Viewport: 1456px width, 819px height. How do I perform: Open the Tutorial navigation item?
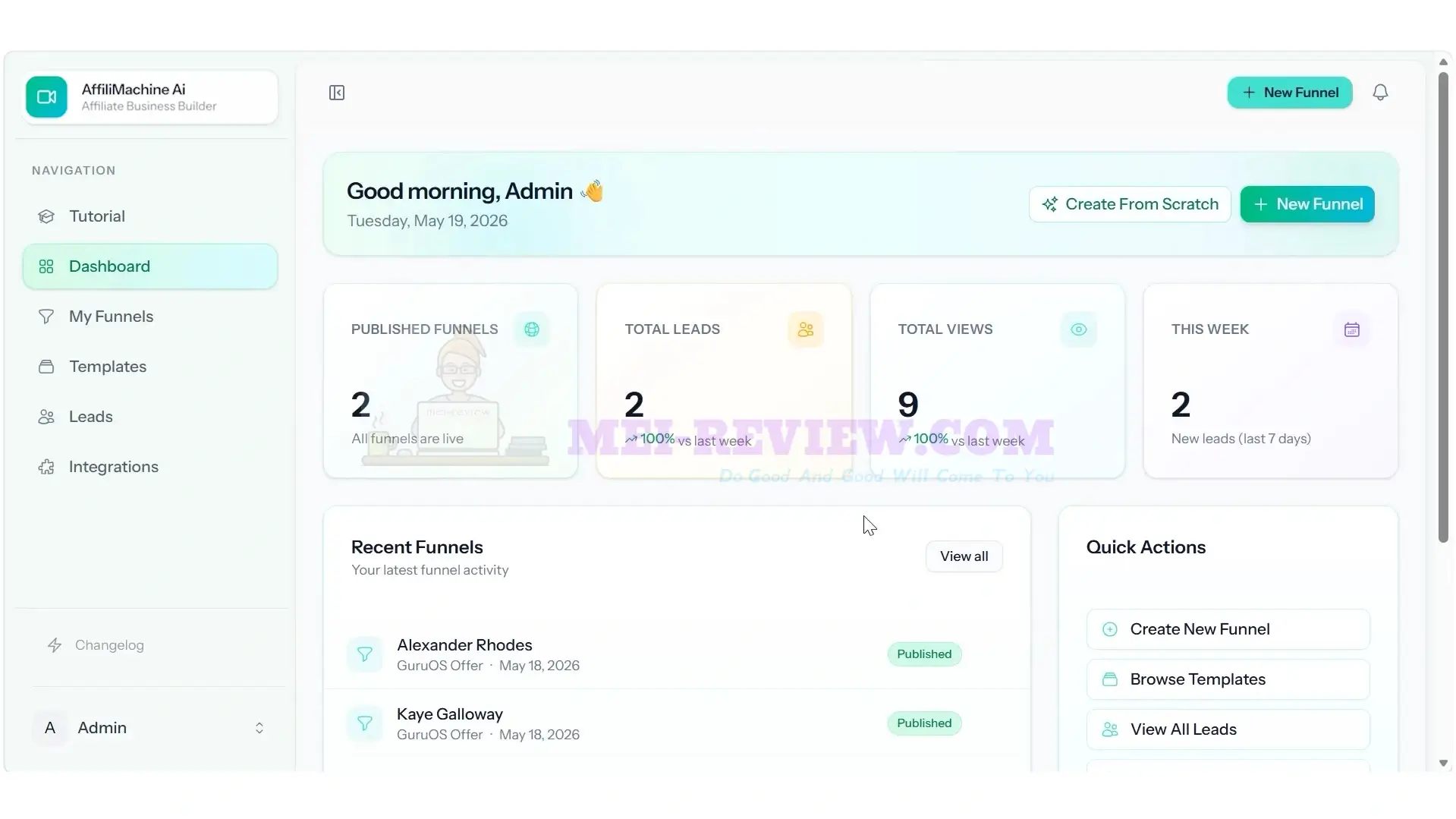pos(150,216)
